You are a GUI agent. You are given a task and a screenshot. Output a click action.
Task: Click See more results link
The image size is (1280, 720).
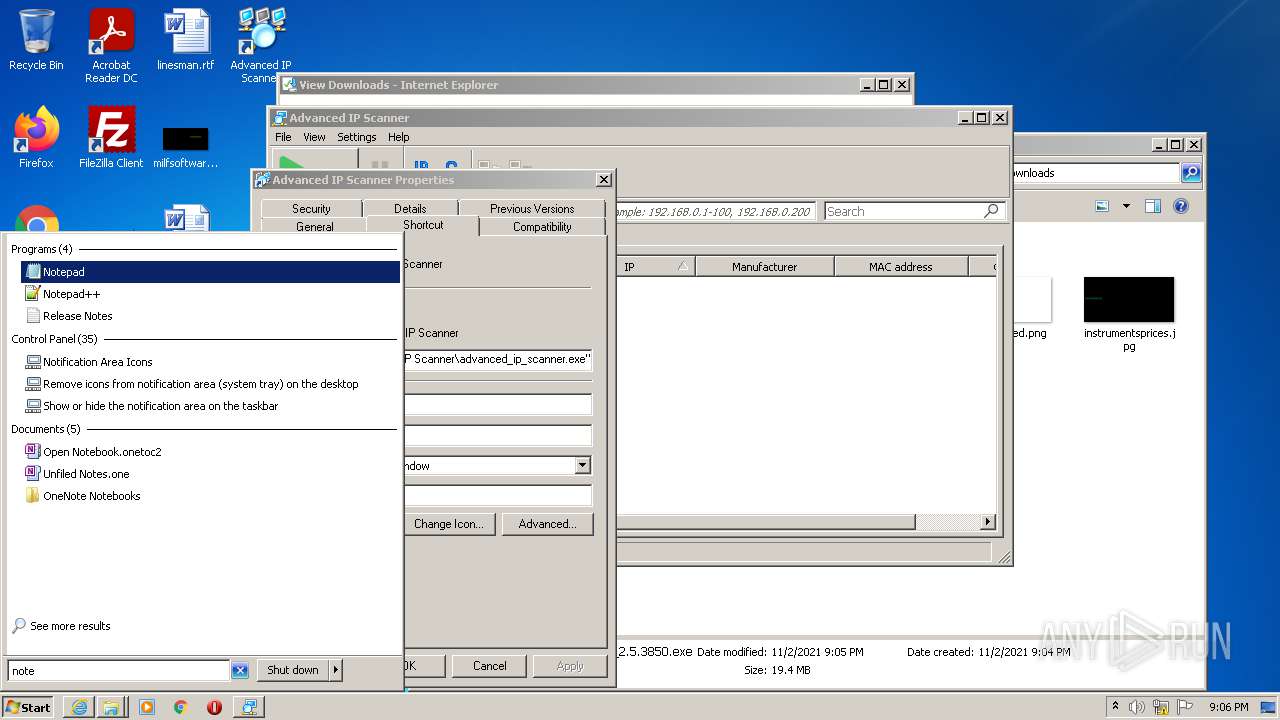click(x=70, y=626)
